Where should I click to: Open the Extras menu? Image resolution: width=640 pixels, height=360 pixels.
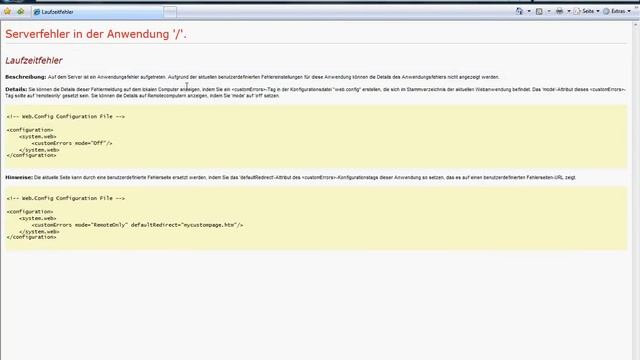(617, 11)
